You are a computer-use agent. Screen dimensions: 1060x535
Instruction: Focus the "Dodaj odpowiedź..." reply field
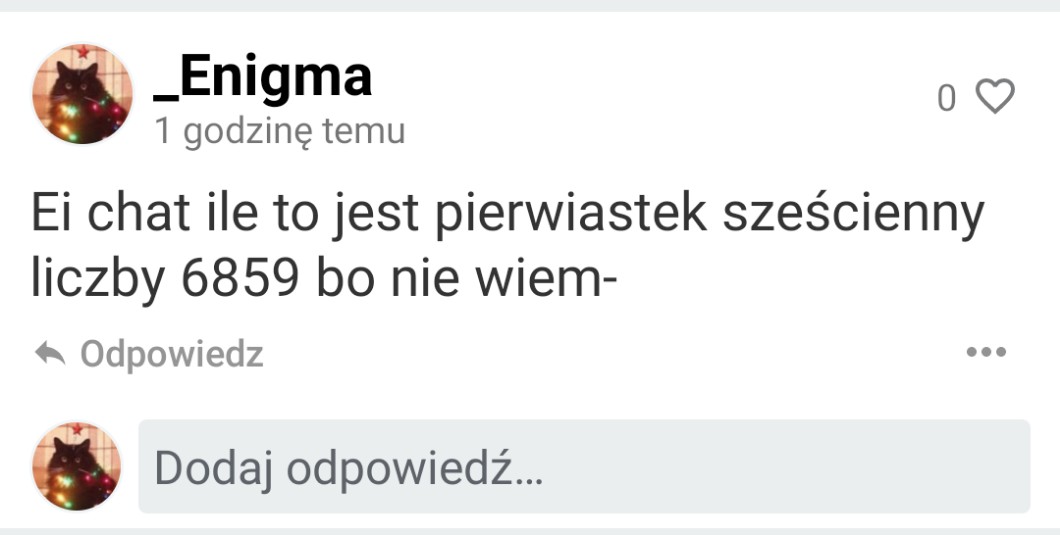[x=584, y=466]
